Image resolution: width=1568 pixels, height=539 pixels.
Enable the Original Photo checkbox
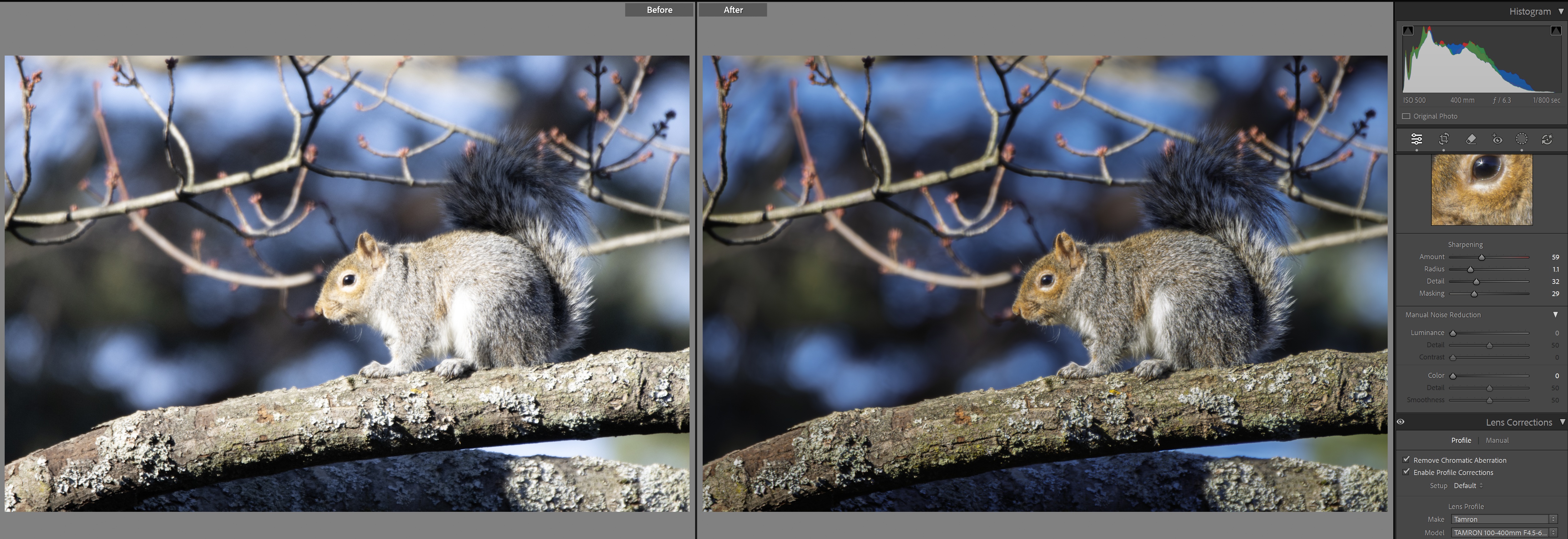tap(1406, 116)
